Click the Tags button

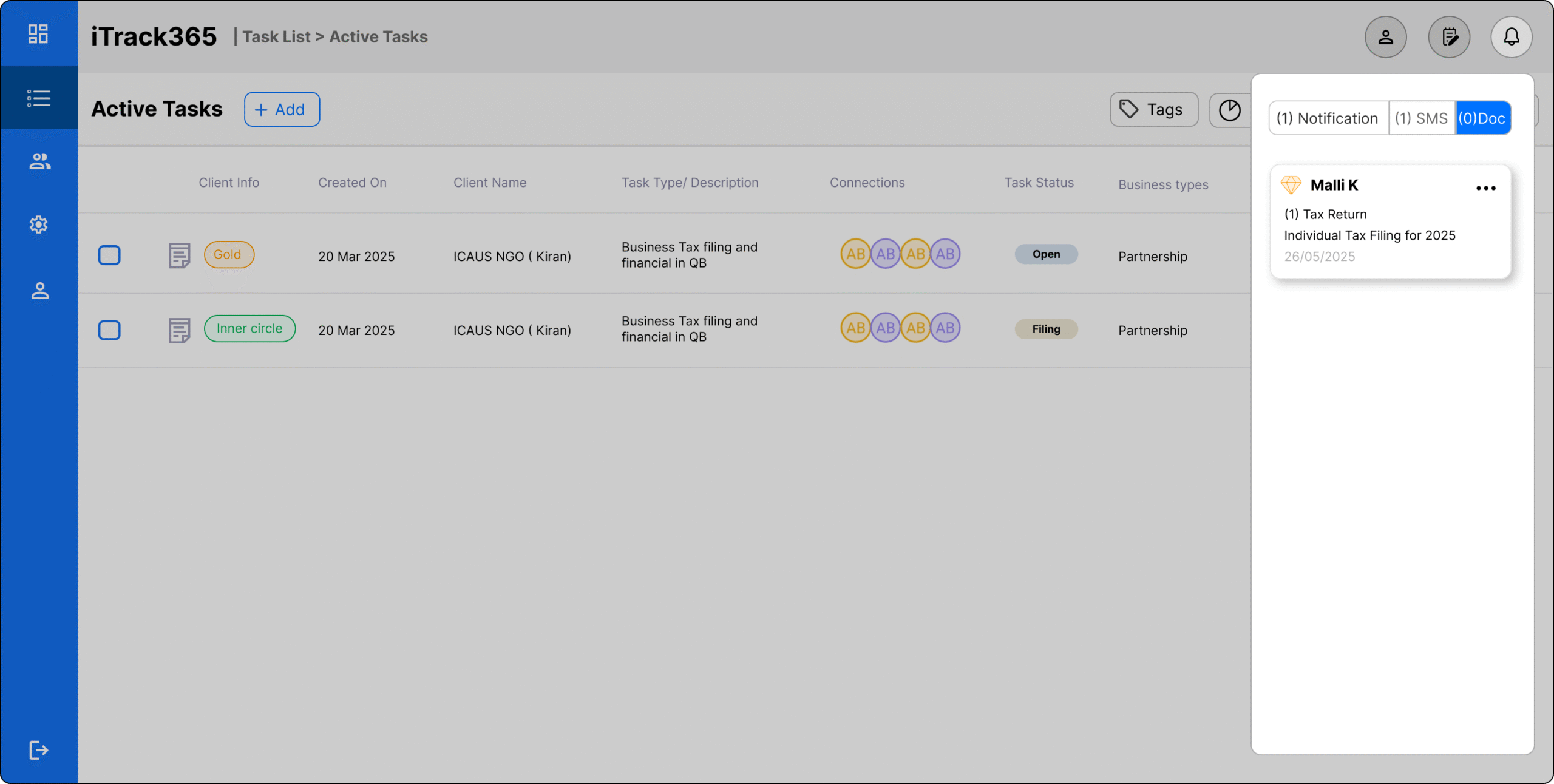point(1153,110)
